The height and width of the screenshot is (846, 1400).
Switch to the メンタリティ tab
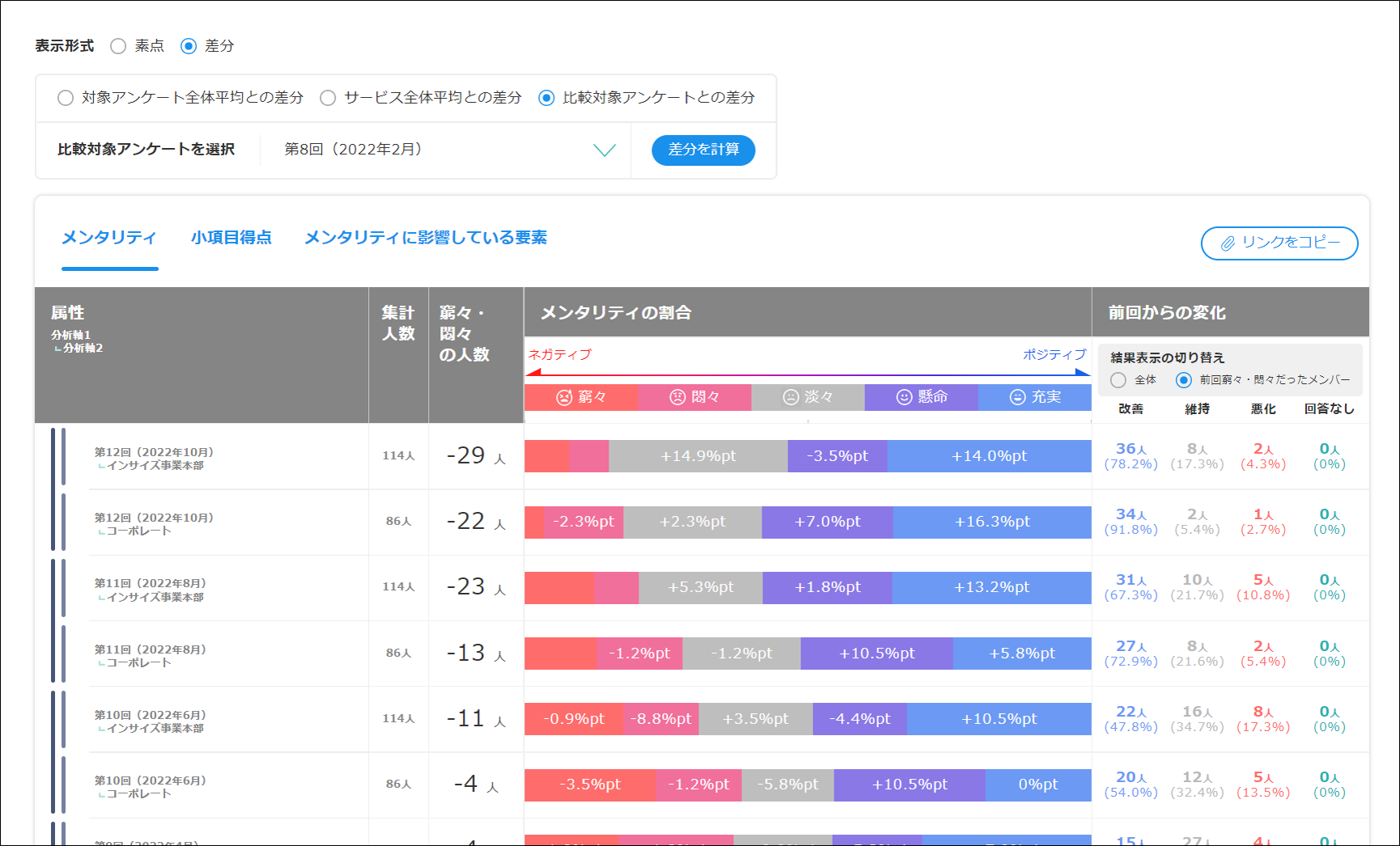coord(109,237)
